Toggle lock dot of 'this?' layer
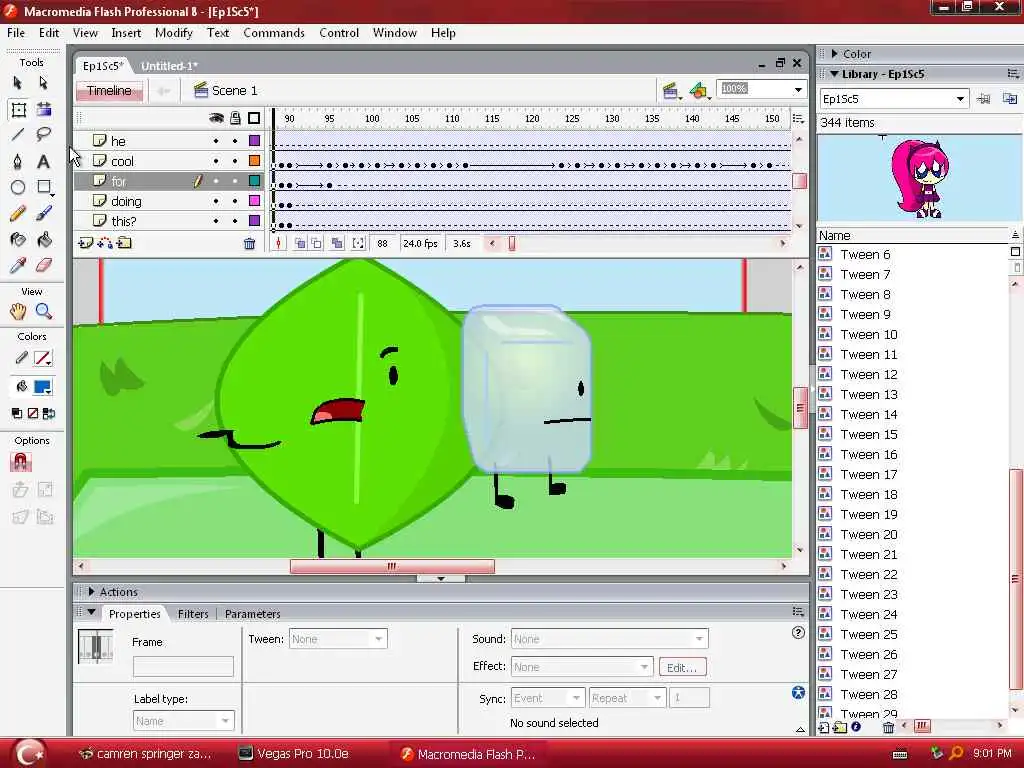This screenshot has width=1024, height=768. point(235,221)
